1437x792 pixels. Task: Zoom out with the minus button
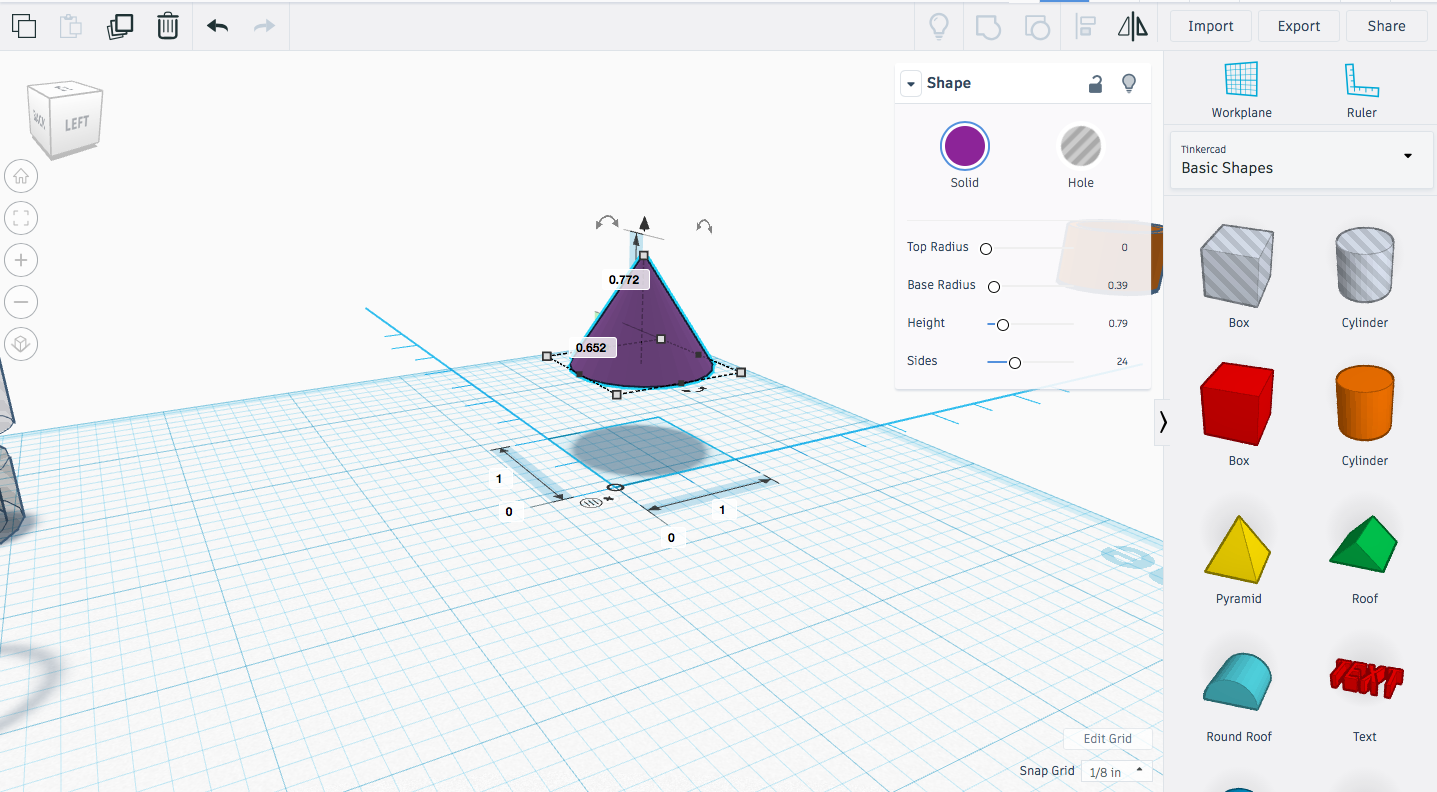click(x=21, y=302)
